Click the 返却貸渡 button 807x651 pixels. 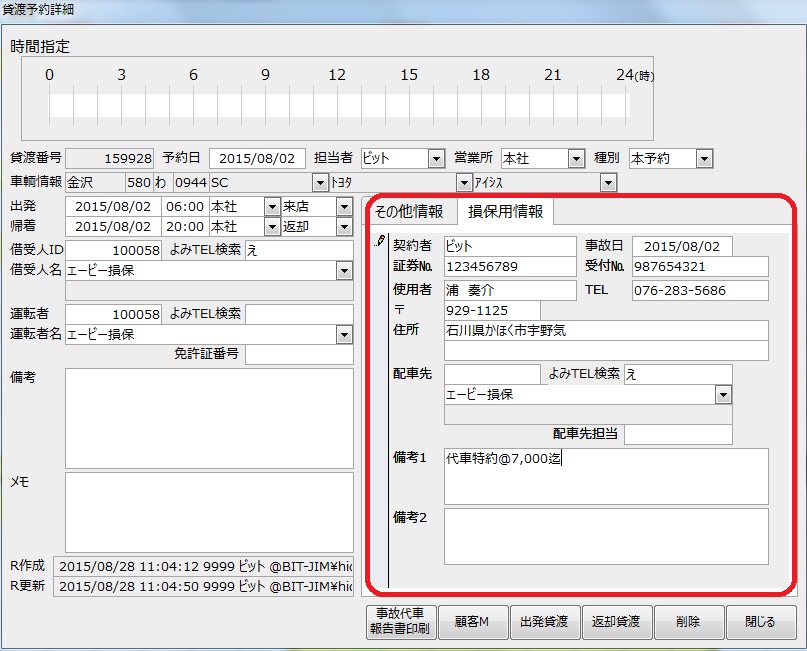tap(616, 622)
